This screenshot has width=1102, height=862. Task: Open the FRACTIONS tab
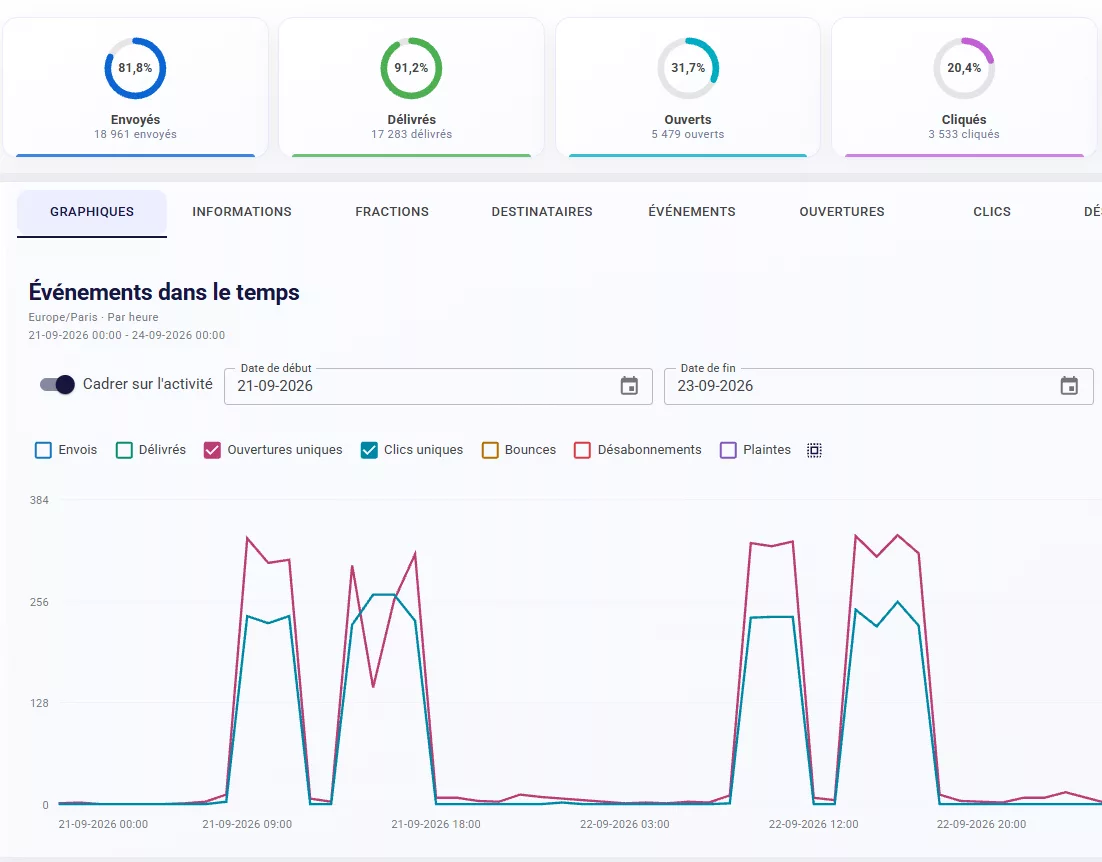392,212
